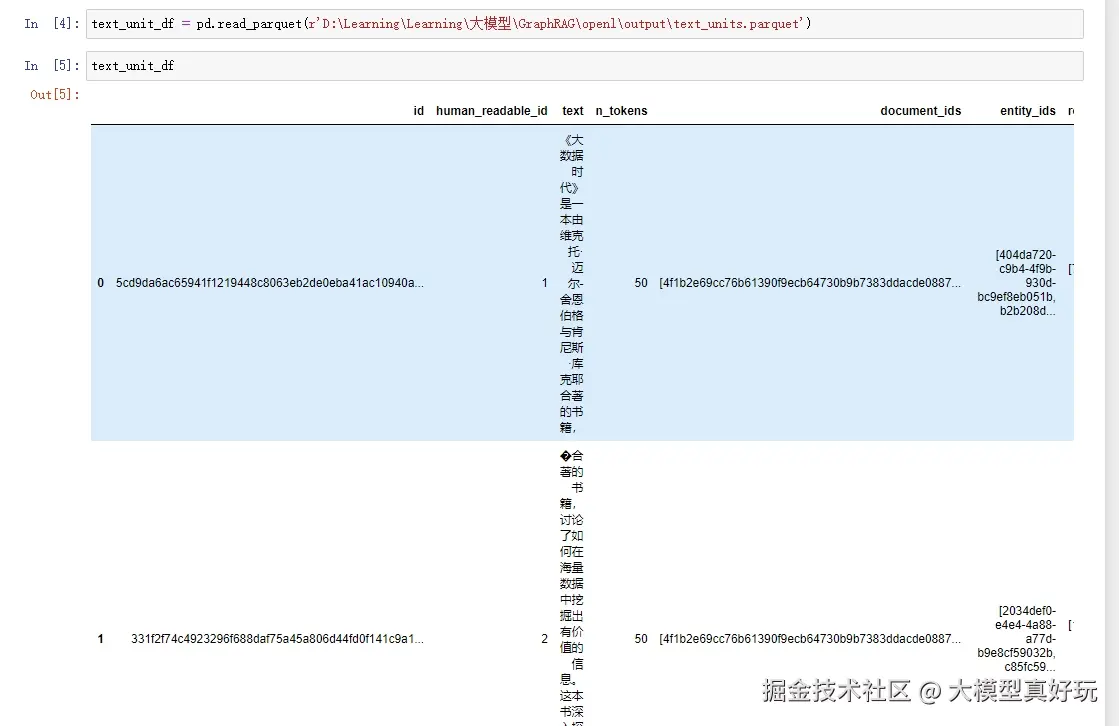1119x726 pixels.
Task: Select the In [4] prompt label
Action: coord(51,24)
